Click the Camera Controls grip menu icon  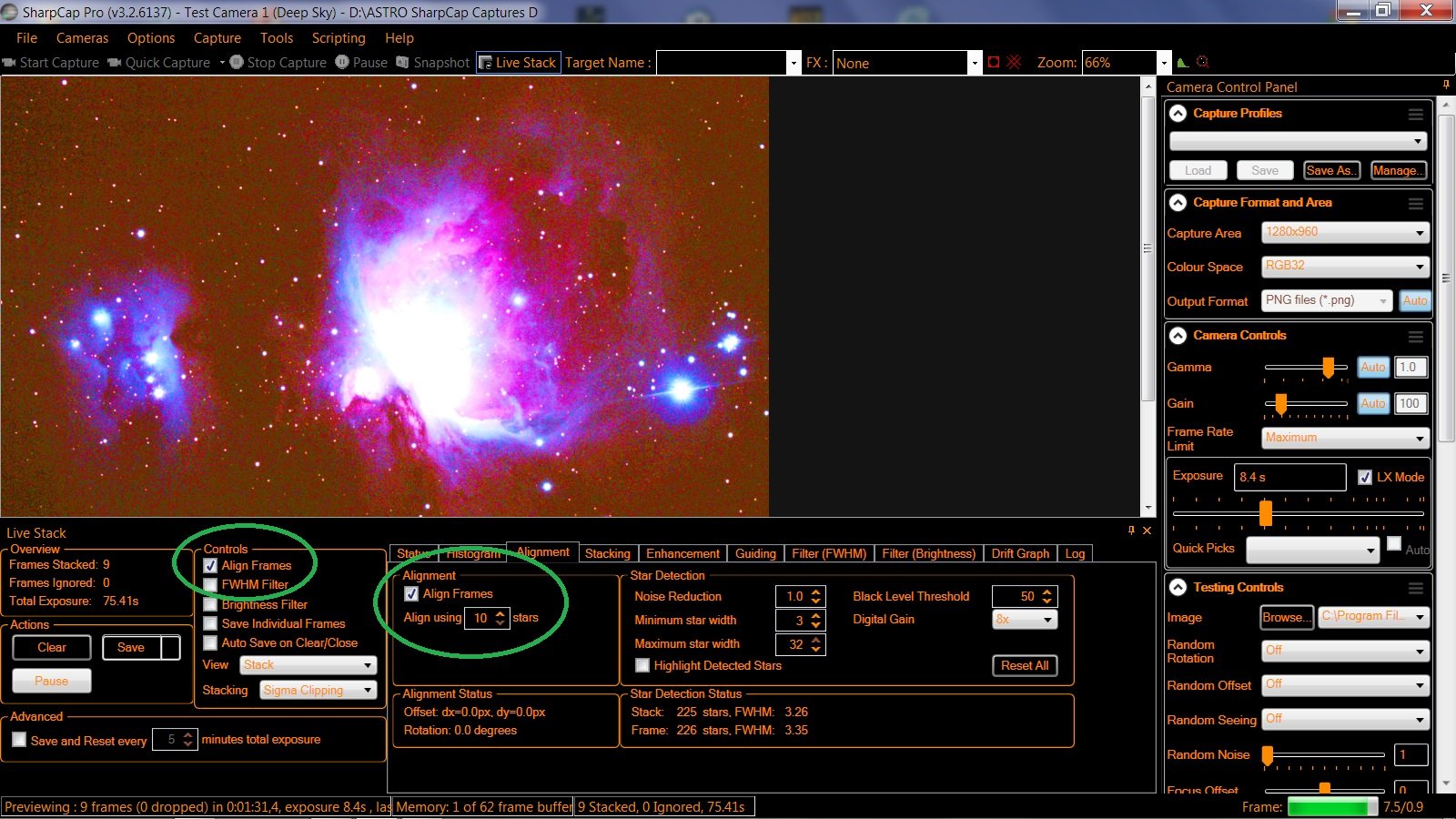point(1416,336)
